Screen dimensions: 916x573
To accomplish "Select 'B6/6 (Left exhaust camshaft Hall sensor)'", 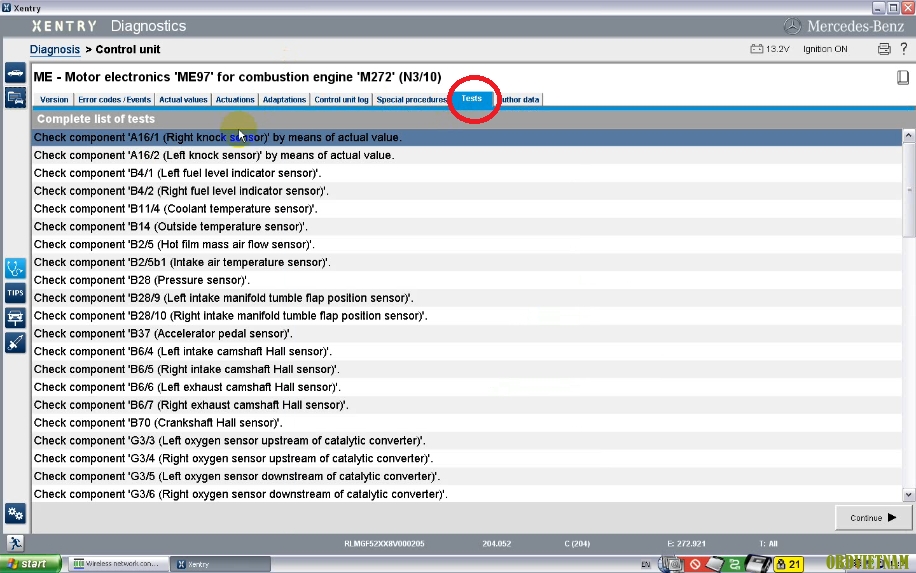I will coord(467,387).
